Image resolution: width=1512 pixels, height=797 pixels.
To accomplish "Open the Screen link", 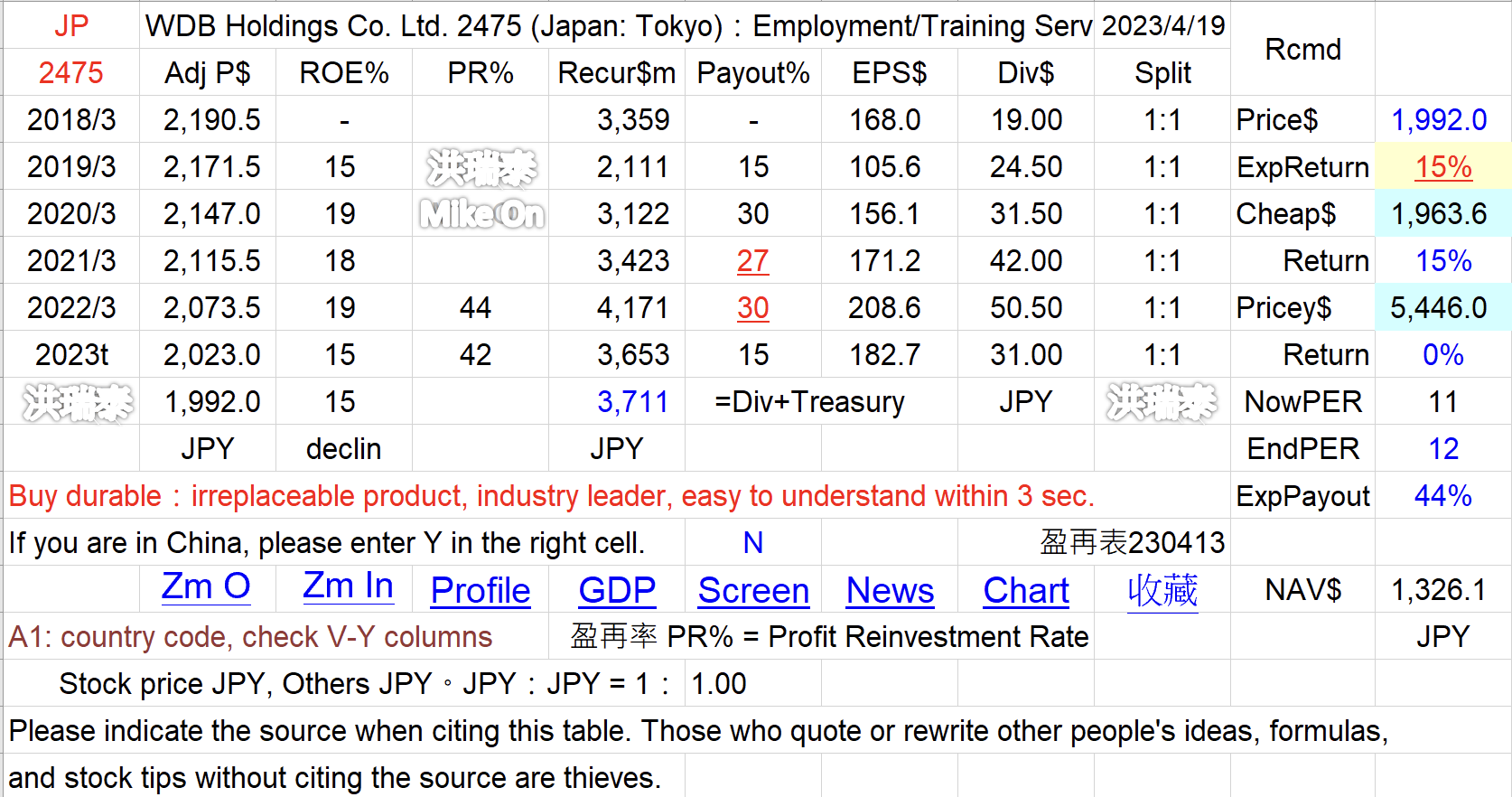I will (x=753, y=591).
